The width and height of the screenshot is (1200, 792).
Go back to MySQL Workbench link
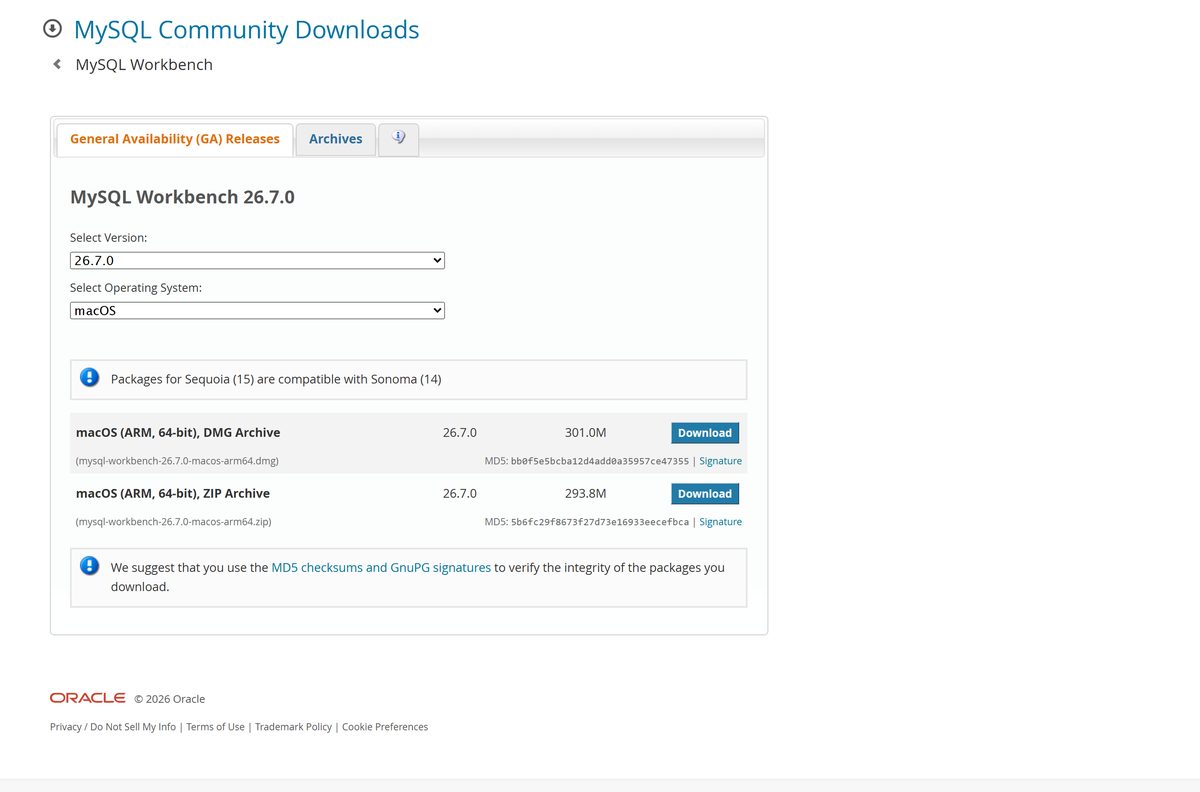[x=144, y=65]
